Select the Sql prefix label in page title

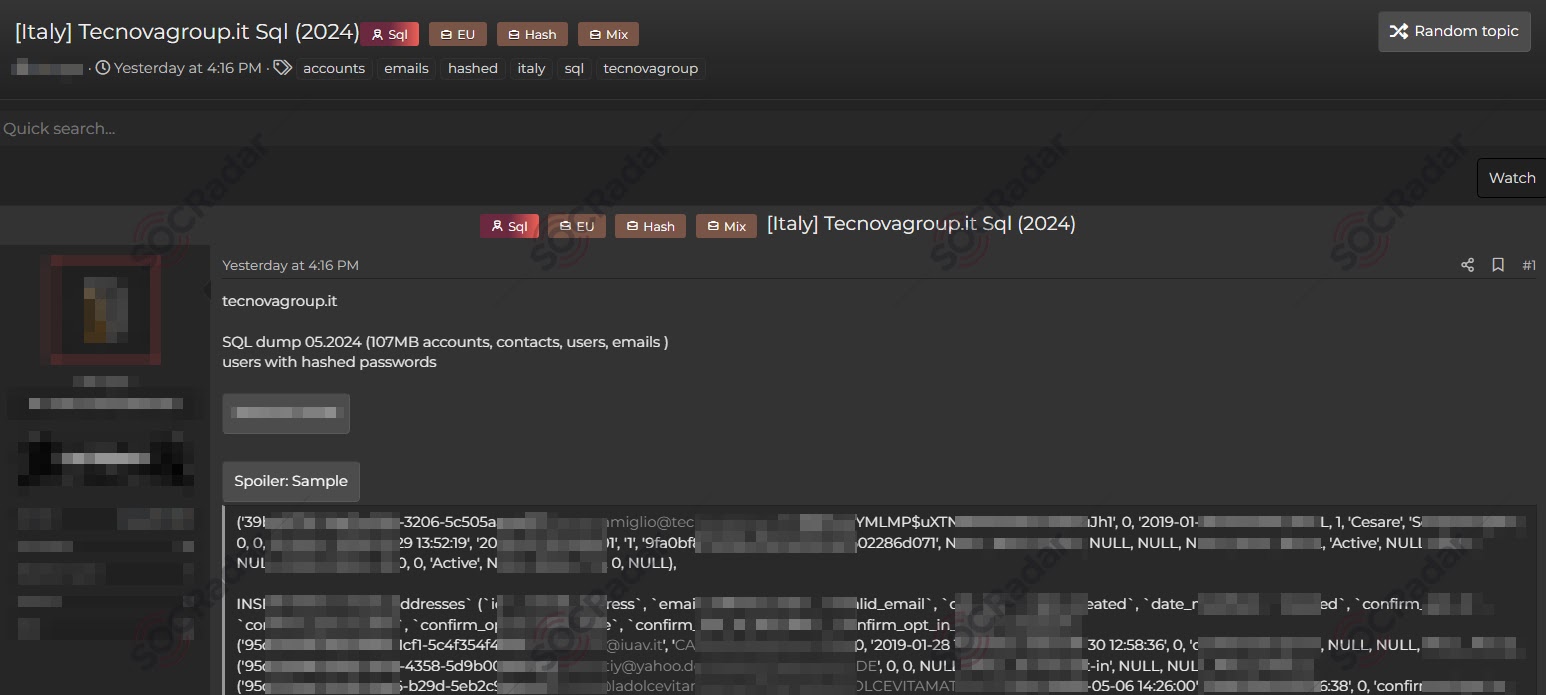[390, 34]
